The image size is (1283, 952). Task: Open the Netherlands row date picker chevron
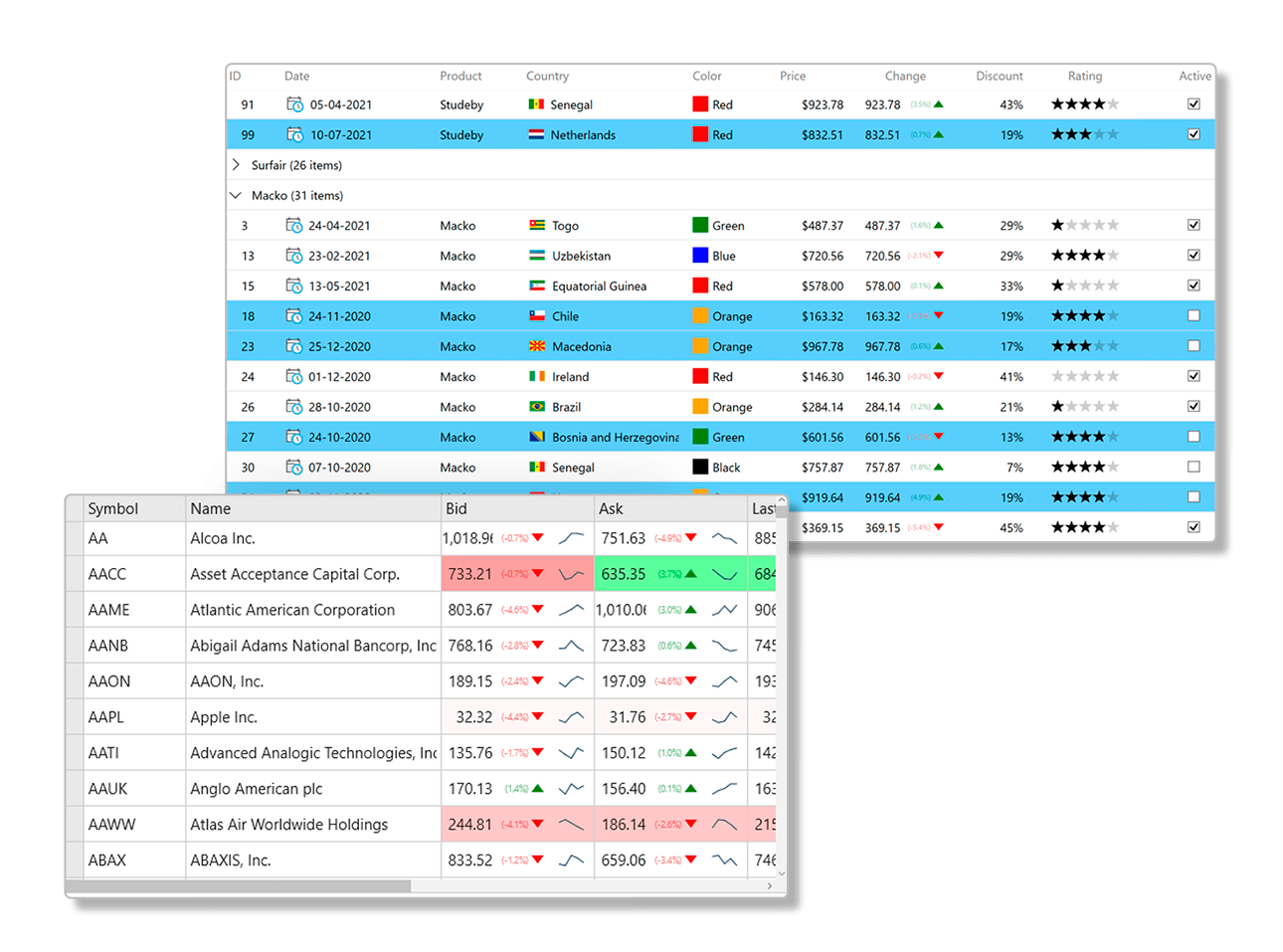294,134
